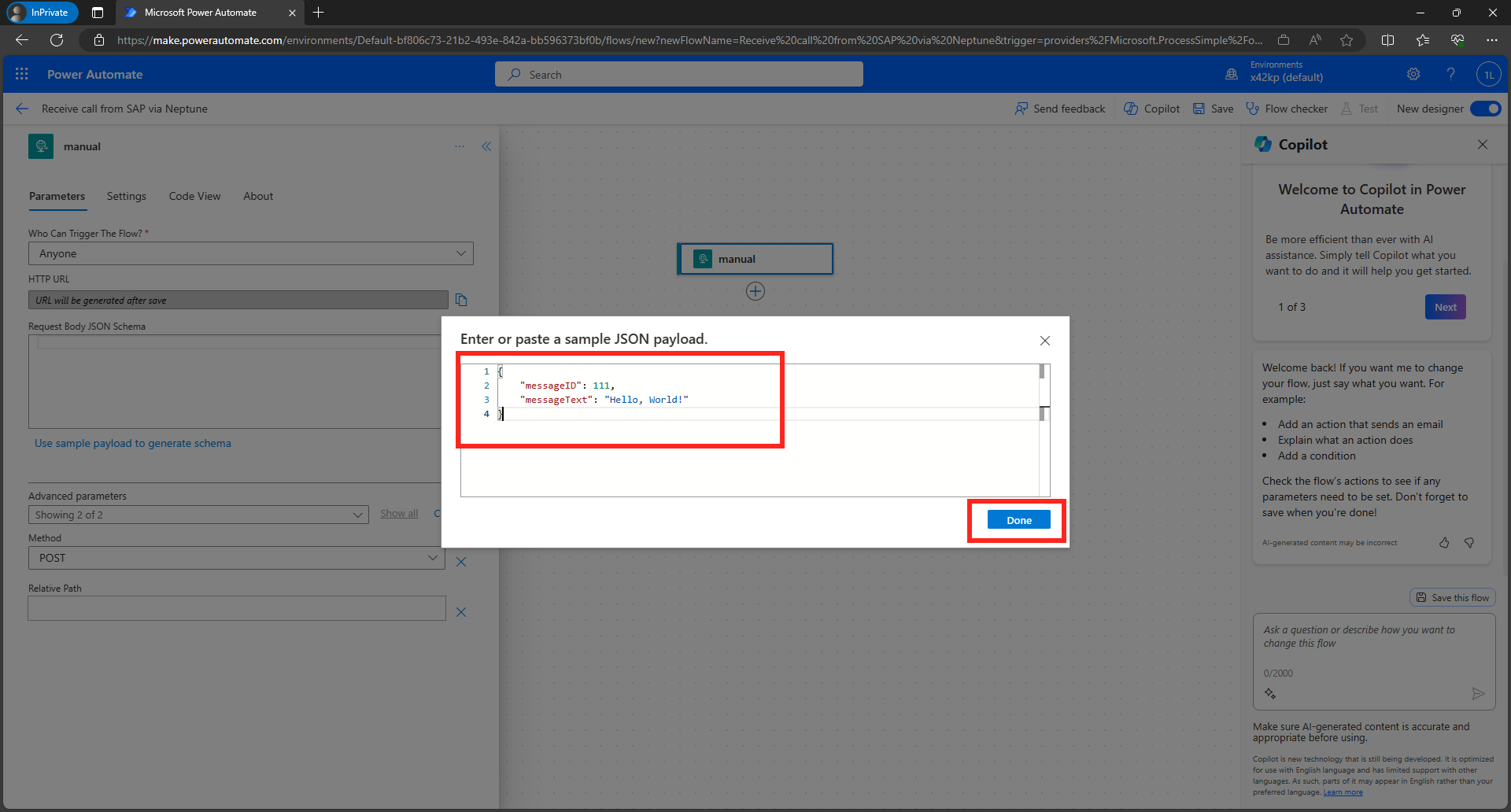Copy the HTTP URL
This screenshot has width=1511, height=812.
462,300
